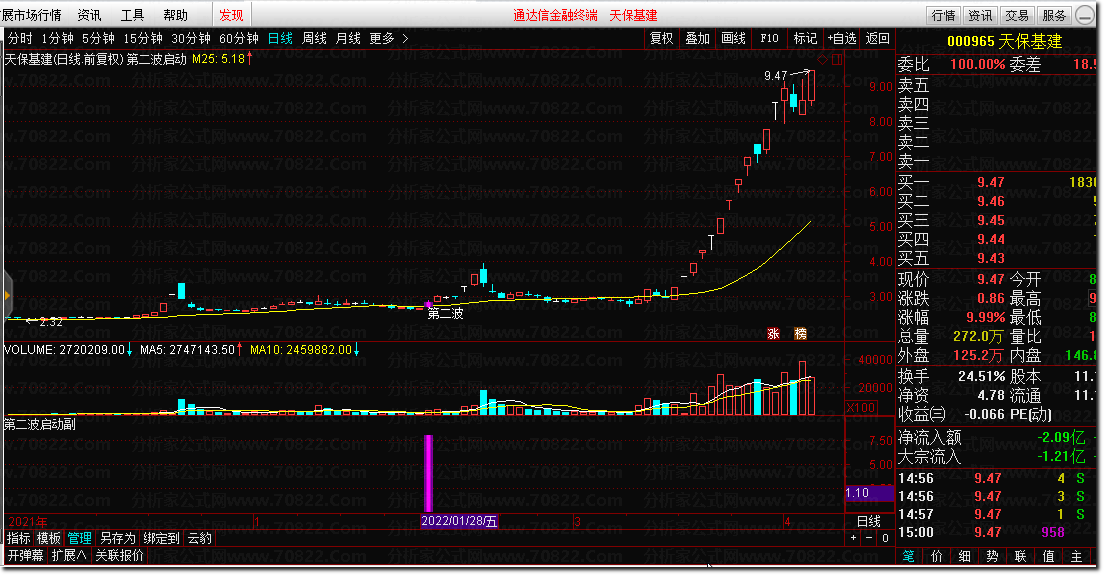This screenshot has height=575, width=1105.
Task: Switch to 5分钟 chart
Action: click(x=98, y=38)
